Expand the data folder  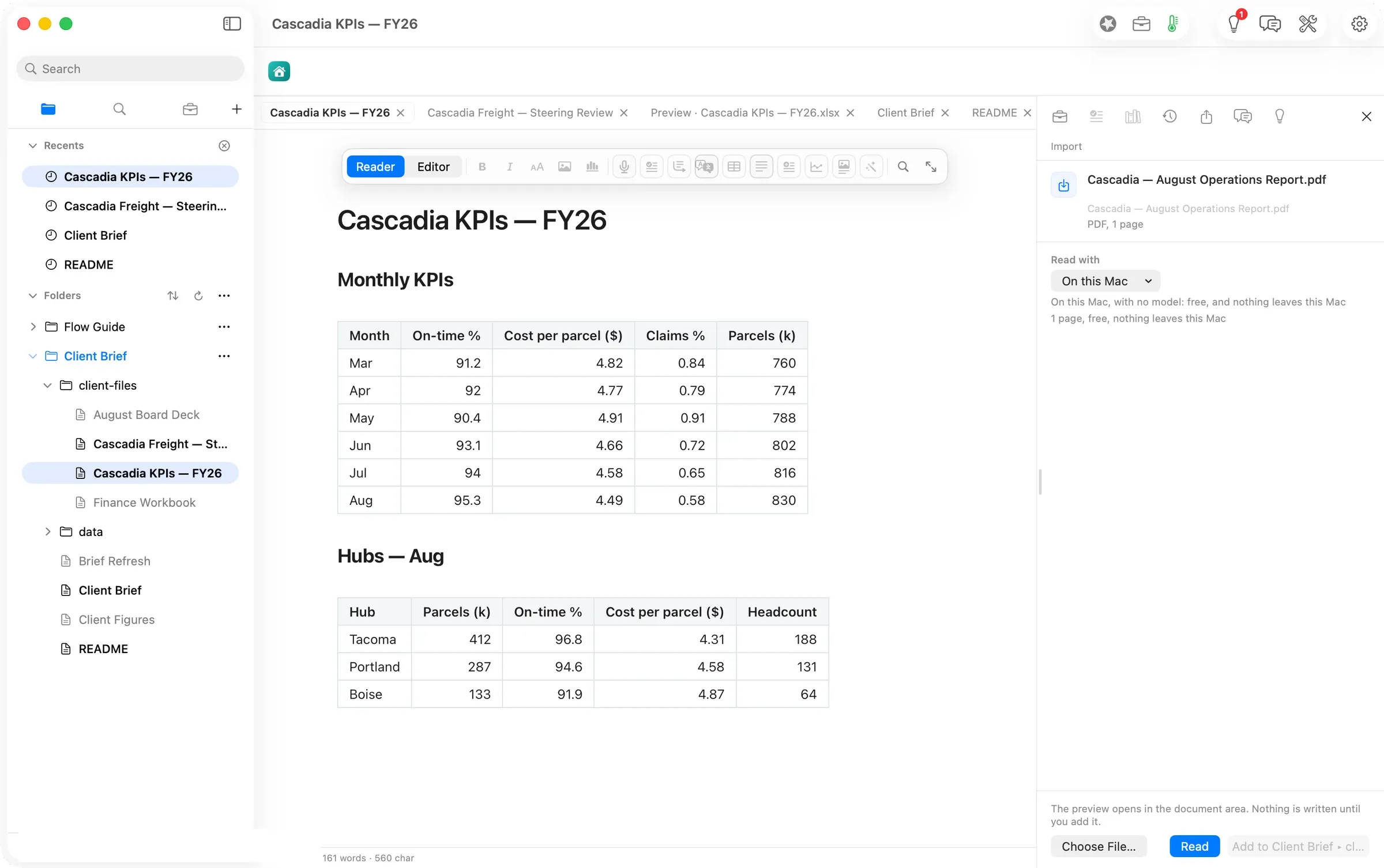tap(48, 532)
